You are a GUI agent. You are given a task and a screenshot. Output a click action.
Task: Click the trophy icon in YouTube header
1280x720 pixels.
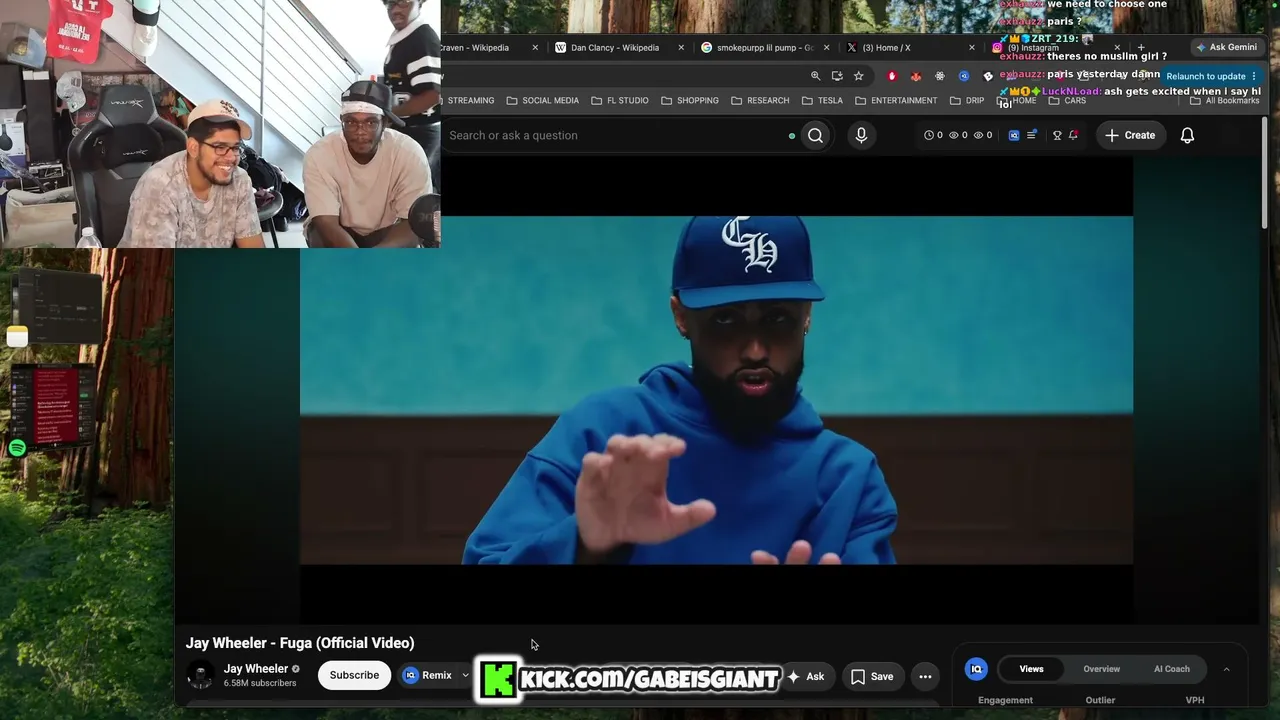[x=1057, y=135]
